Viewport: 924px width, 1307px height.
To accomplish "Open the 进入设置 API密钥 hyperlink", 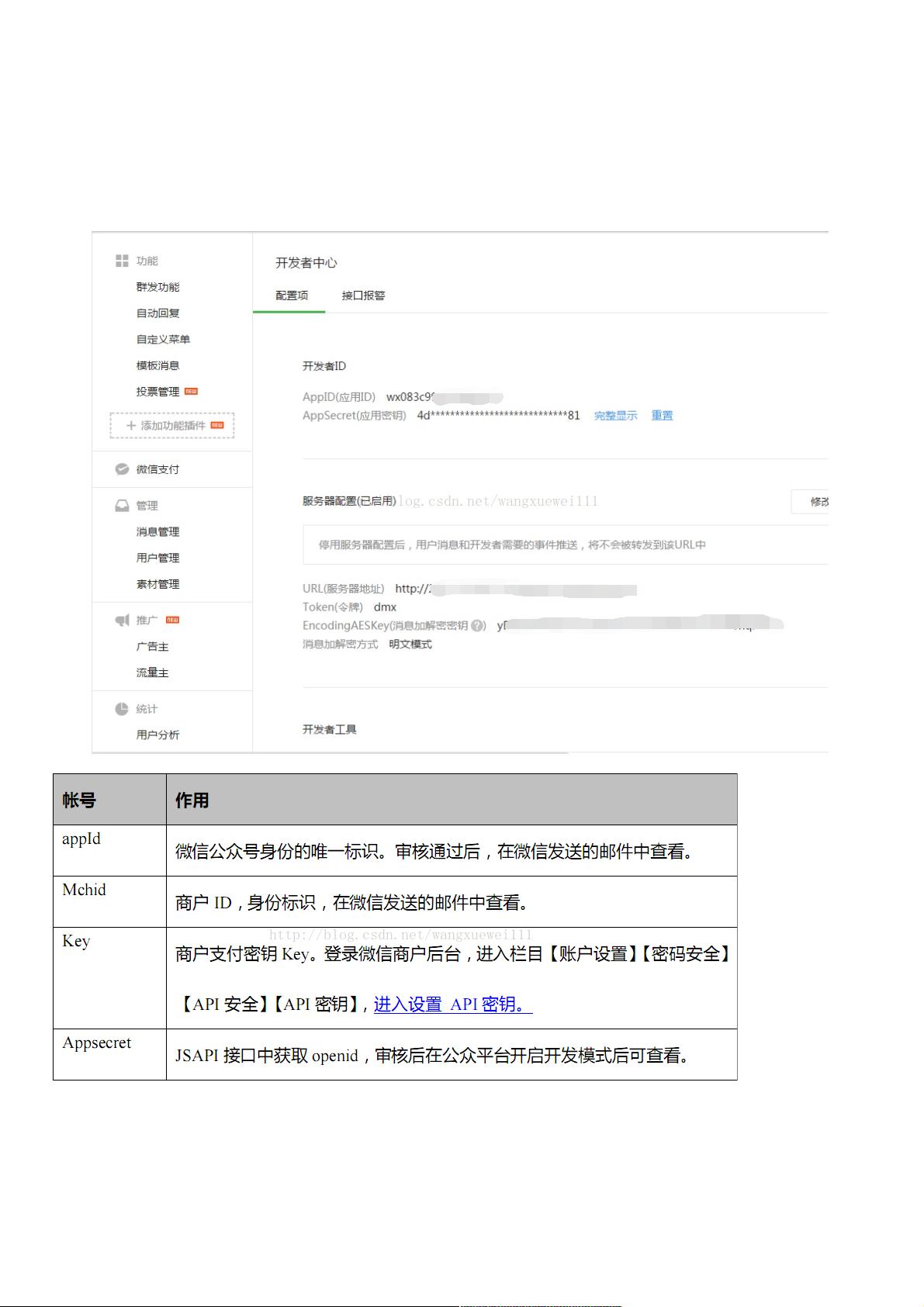I will (452, 1004).
